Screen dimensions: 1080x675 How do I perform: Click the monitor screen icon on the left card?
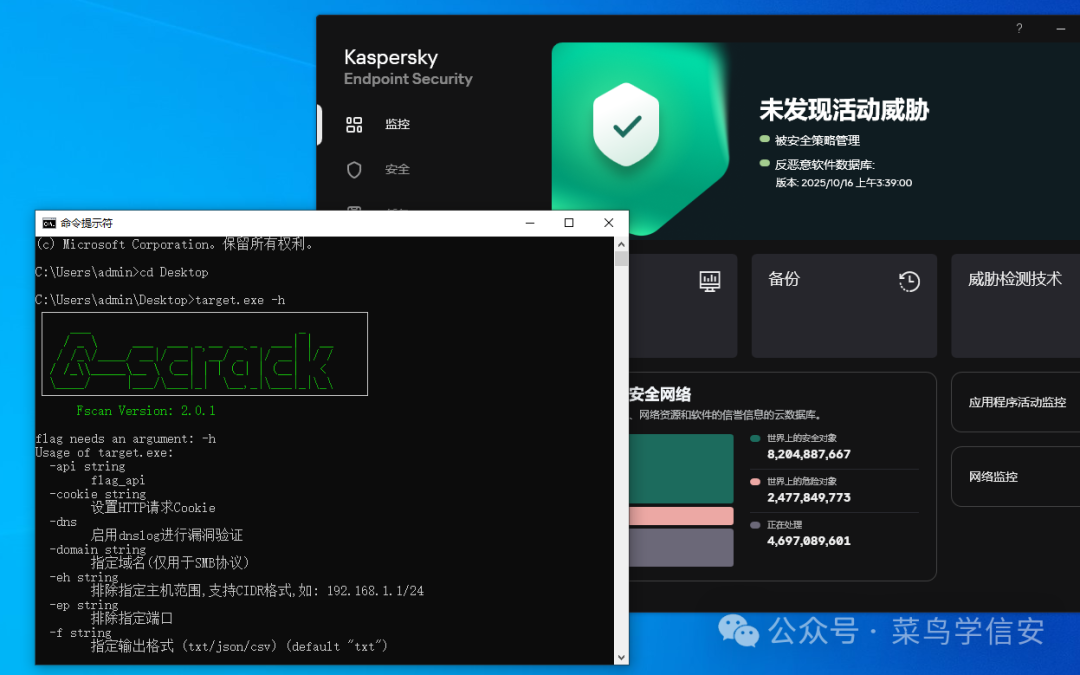710,282
